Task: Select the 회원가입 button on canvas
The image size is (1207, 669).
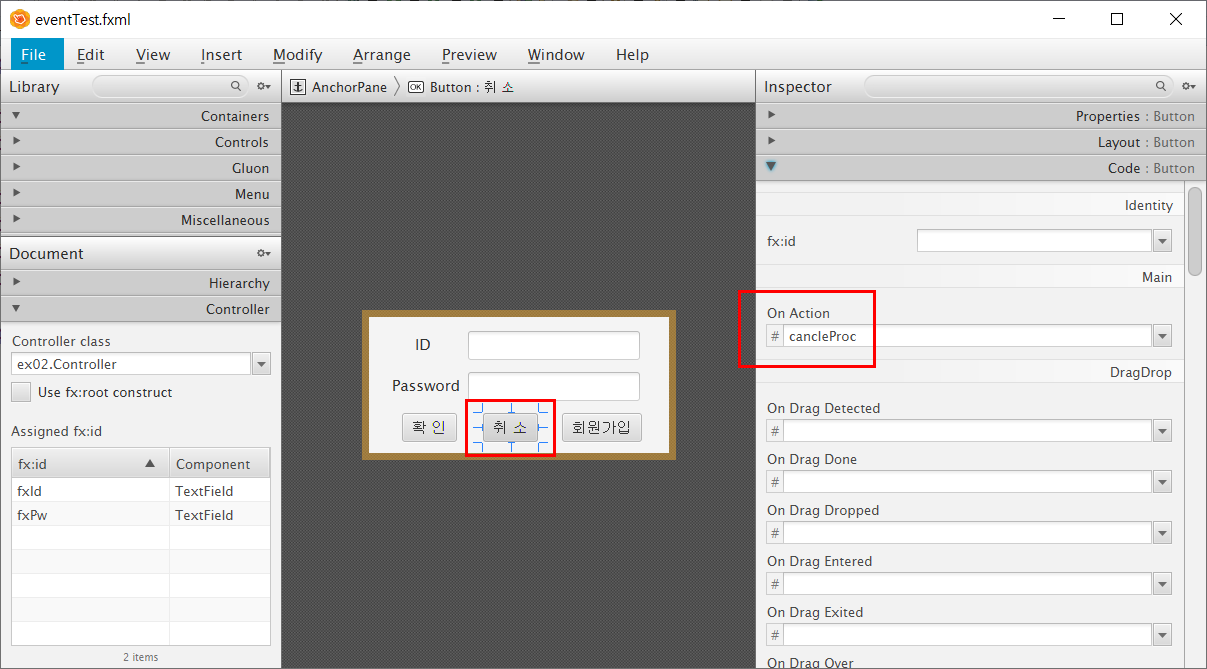Action: pyautogui.click(x=601, y=427)
